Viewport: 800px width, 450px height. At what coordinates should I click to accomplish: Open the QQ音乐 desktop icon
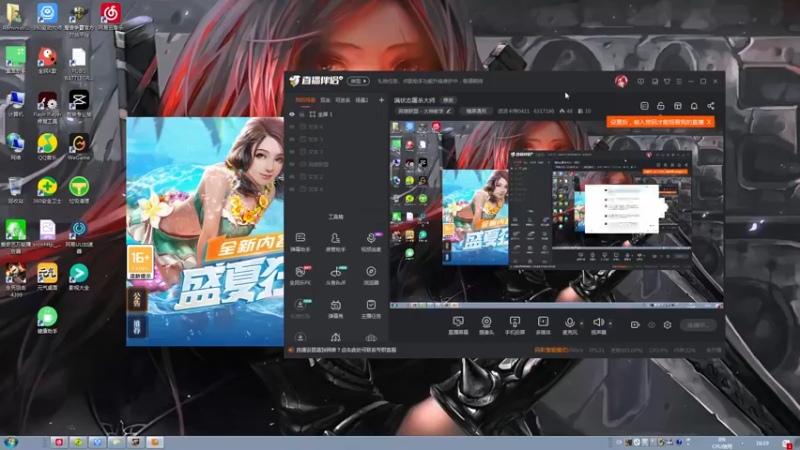(47, 147)
